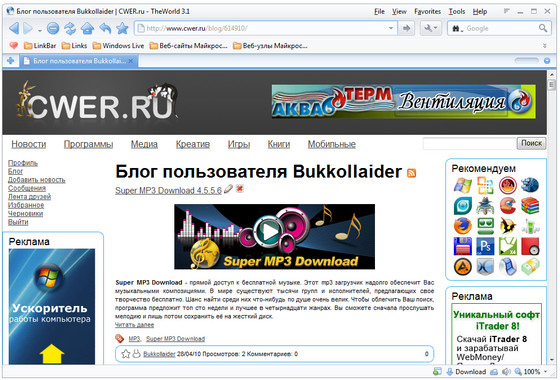The height and width of the screenshot is (380, 560).
Task: Click the site search input field
Action: coord(470,144)
